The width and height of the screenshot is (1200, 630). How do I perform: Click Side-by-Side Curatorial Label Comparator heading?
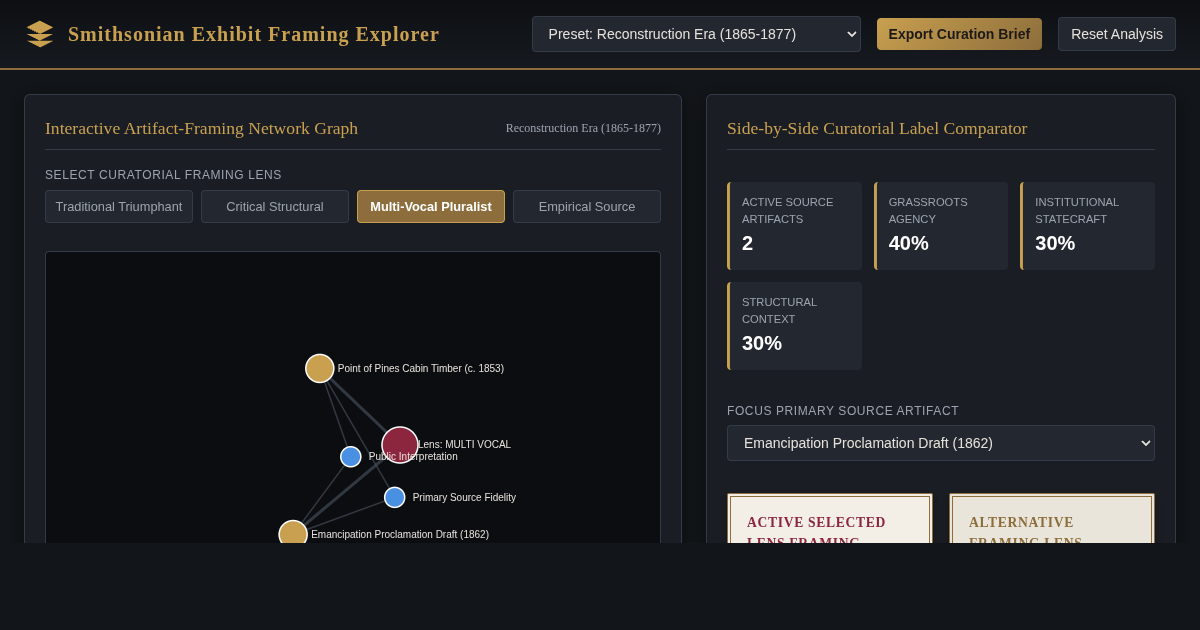click(877, 128)
